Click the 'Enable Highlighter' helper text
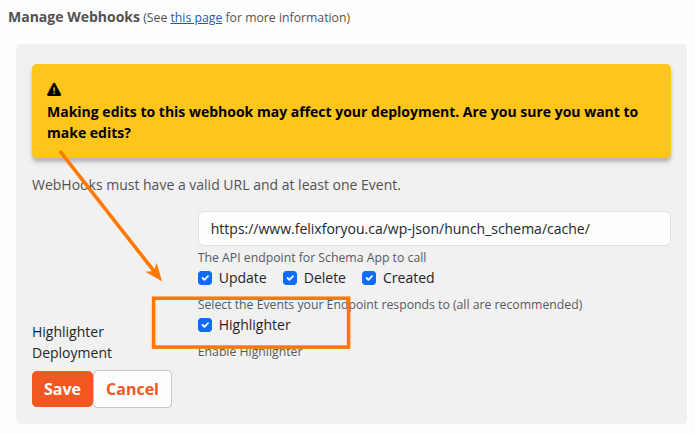 (x=250, y=352)
